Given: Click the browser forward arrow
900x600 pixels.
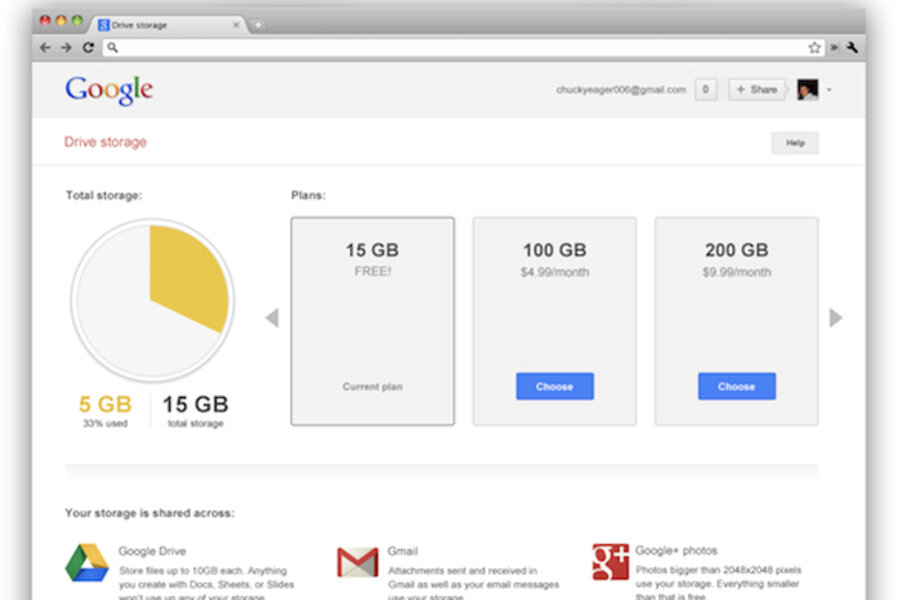Looking at the screenshot, I should pyautogui.click(x=66, y=47).
